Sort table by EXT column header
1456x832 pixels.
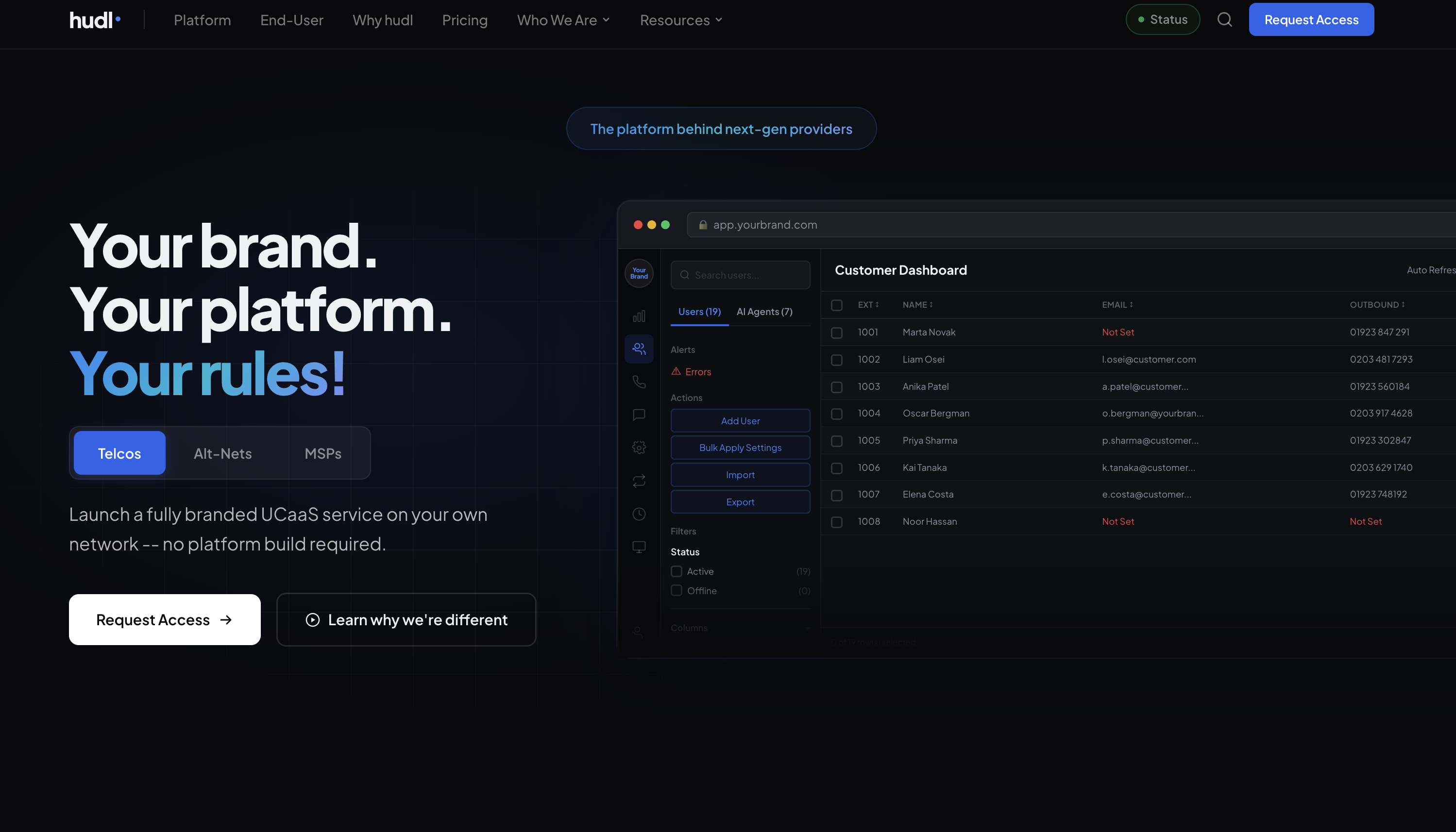click(x=868, y=305)
